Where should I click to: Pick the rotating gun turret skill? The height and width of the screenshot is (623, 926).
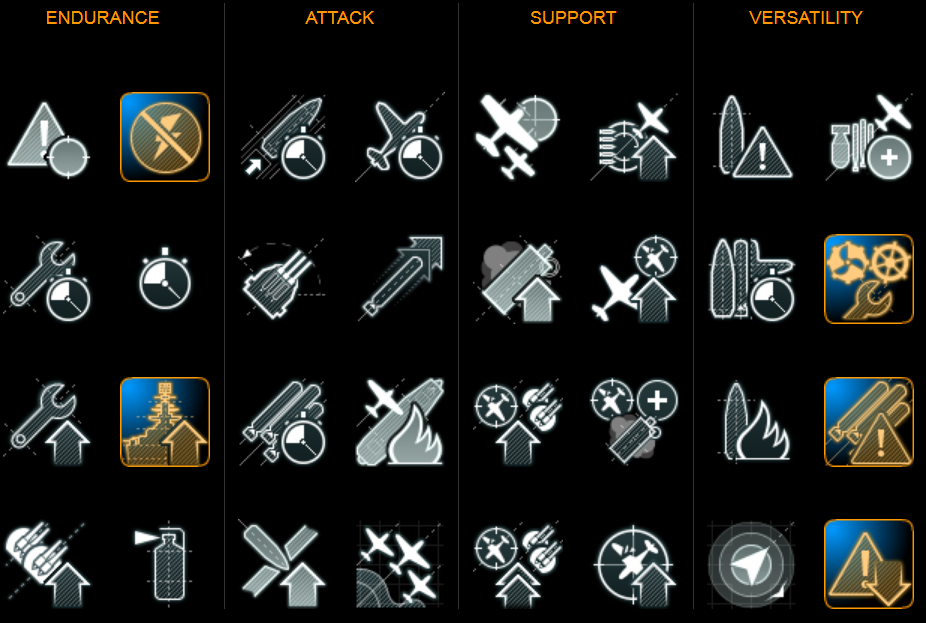pos(282,280)
